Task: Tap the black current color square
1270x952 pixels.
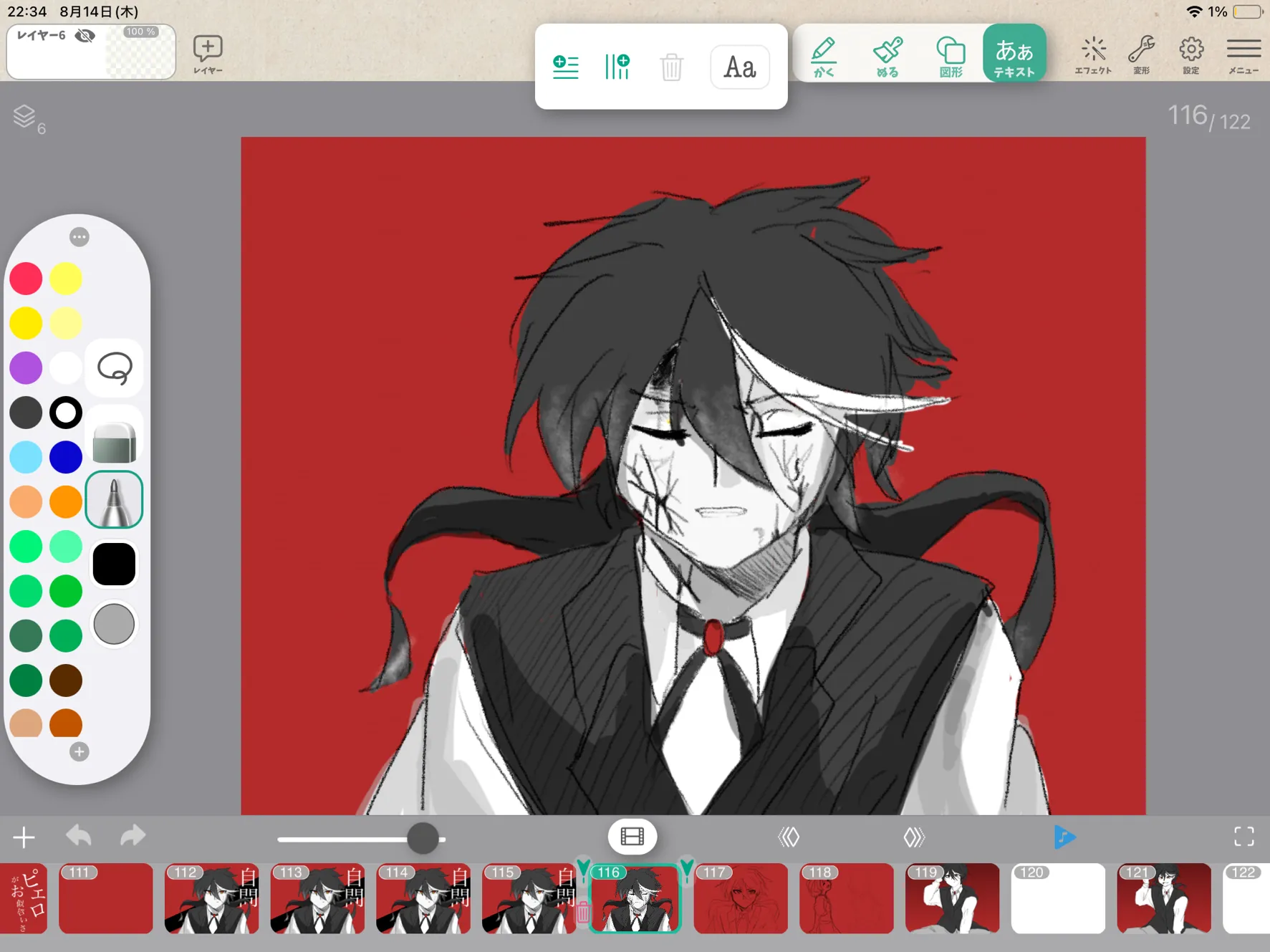Action: click(114, 564)
